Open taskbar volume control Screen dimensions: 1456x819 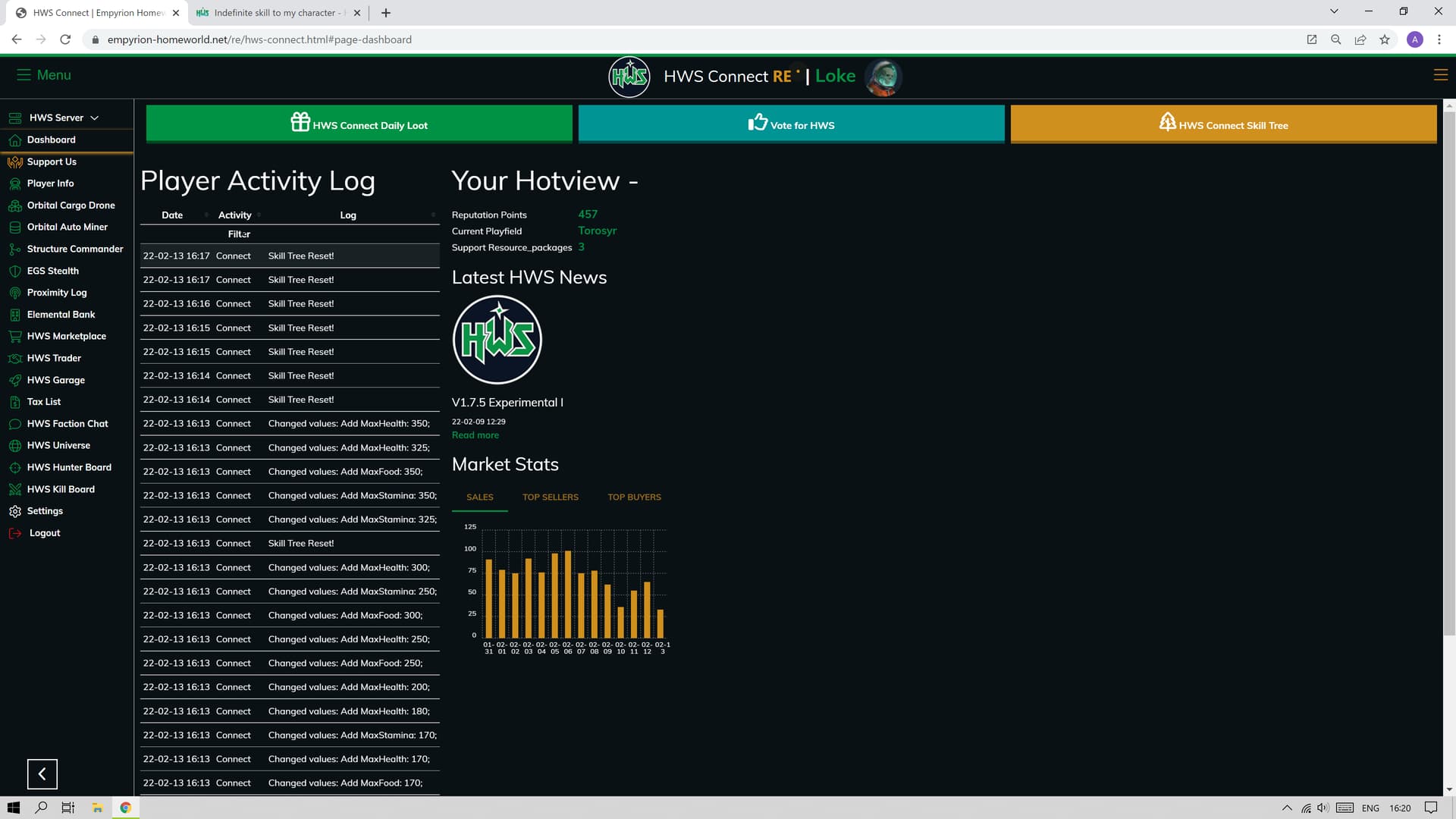(1323, 808)
